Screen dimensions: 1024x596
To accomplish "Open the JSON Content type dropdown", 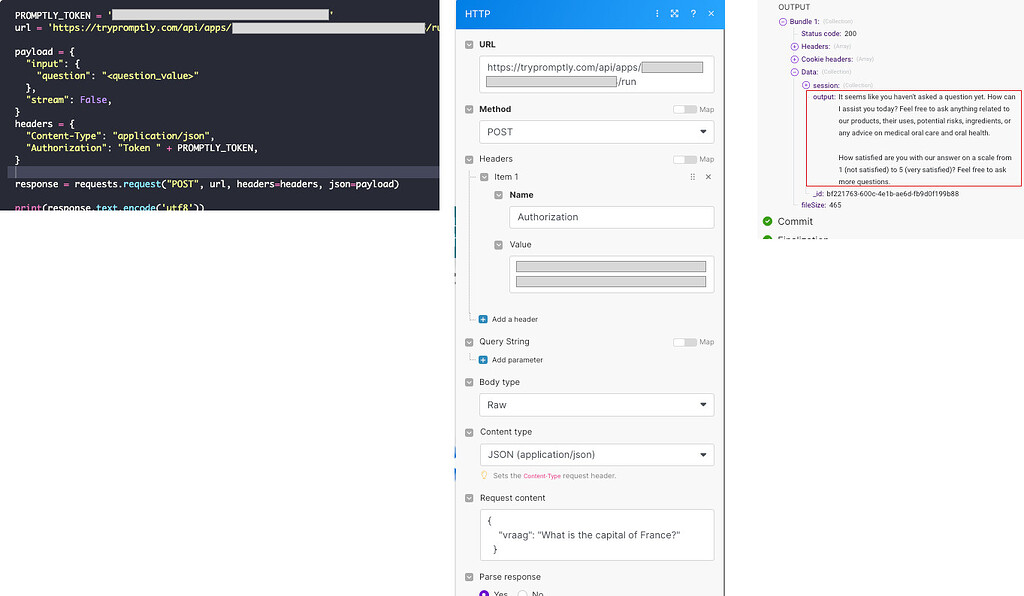I will (596, 454).
